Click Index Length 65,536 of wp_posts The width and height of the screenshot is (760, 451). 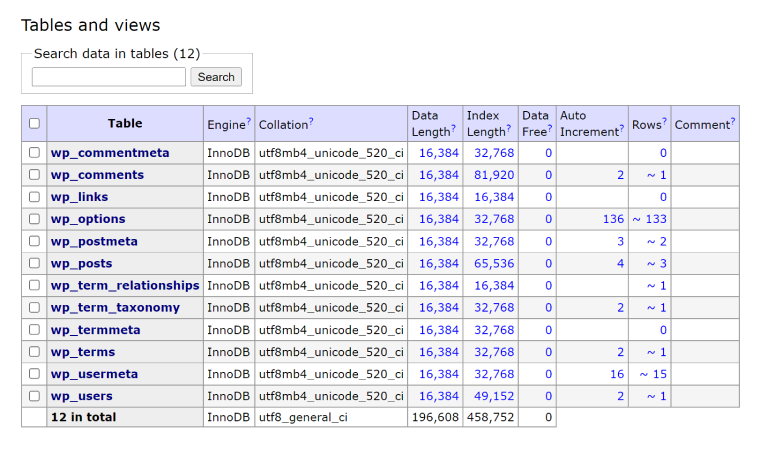tap(494, 263)
